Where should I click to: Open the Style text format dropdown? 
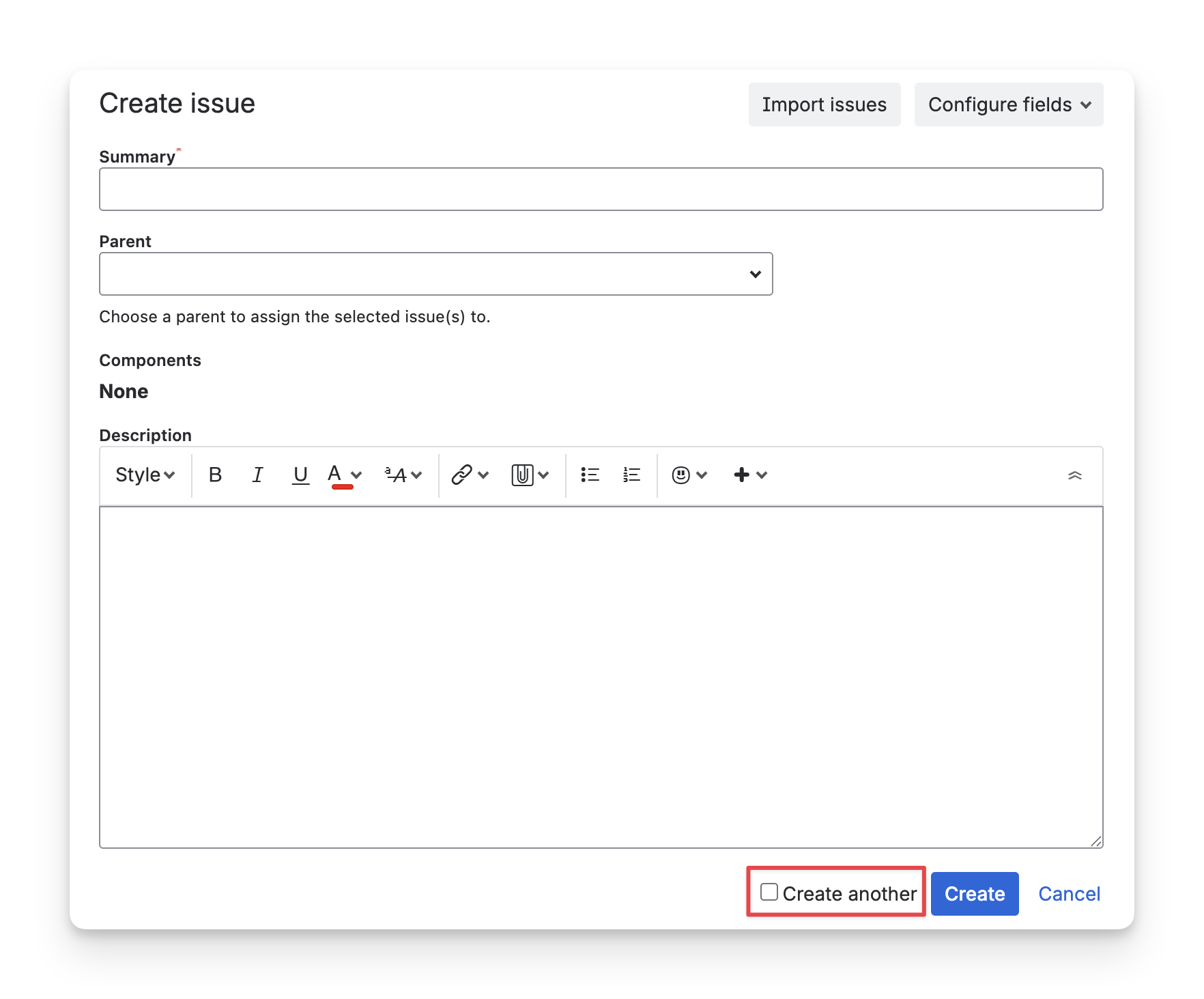click(x=145, y=475)
